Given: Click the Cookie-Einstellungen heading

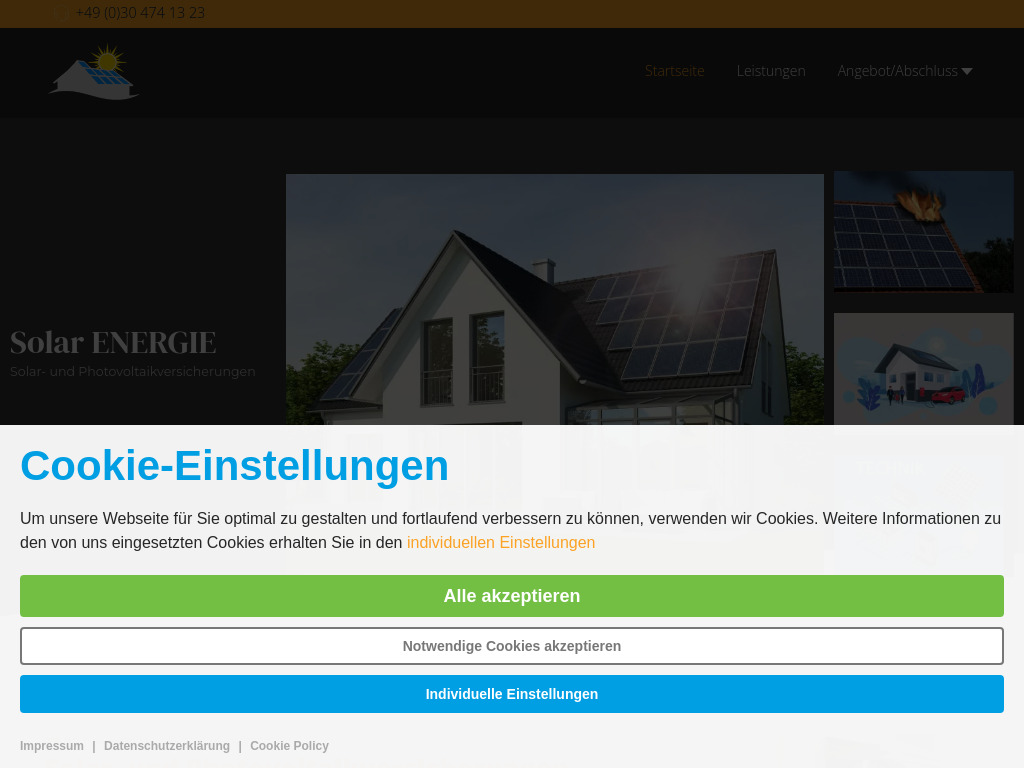Looking at the screenshot, I should click(x=234, y=465).
